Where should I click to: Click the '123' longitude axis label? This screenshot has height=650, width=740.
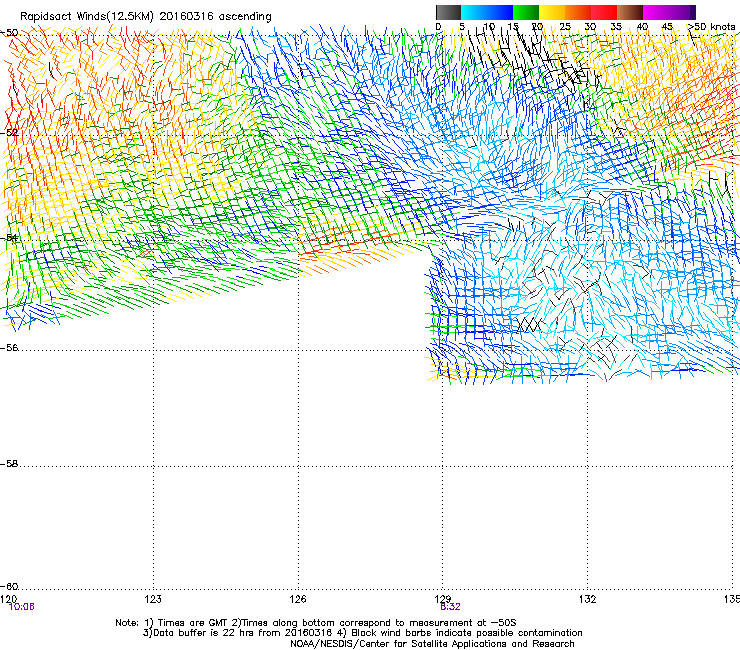coord(153,599)
